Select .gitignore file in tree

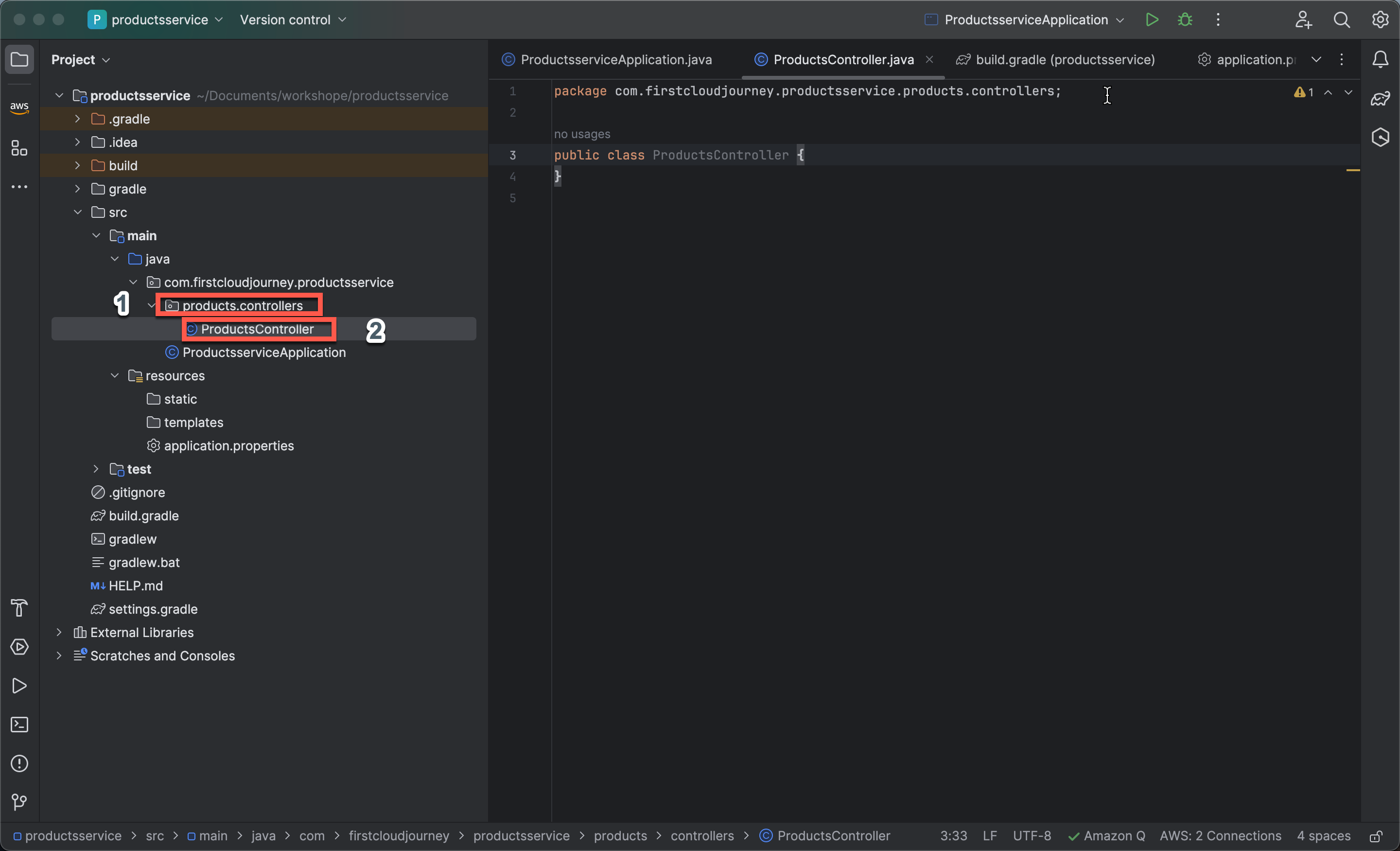128,492
